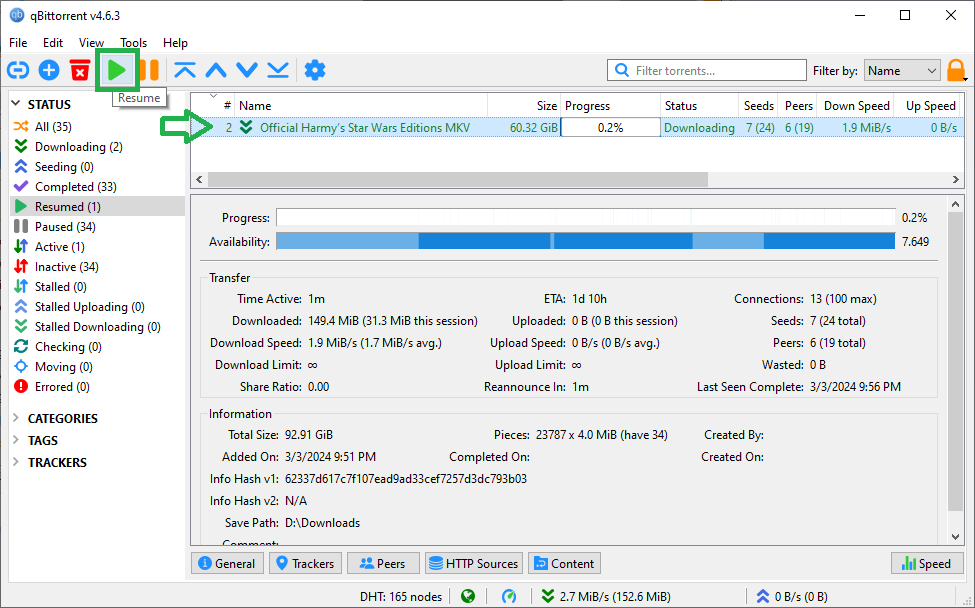This screenshot has width=975, height=608.
Task: Expand the TAGS section
Action: click(16, 440)
